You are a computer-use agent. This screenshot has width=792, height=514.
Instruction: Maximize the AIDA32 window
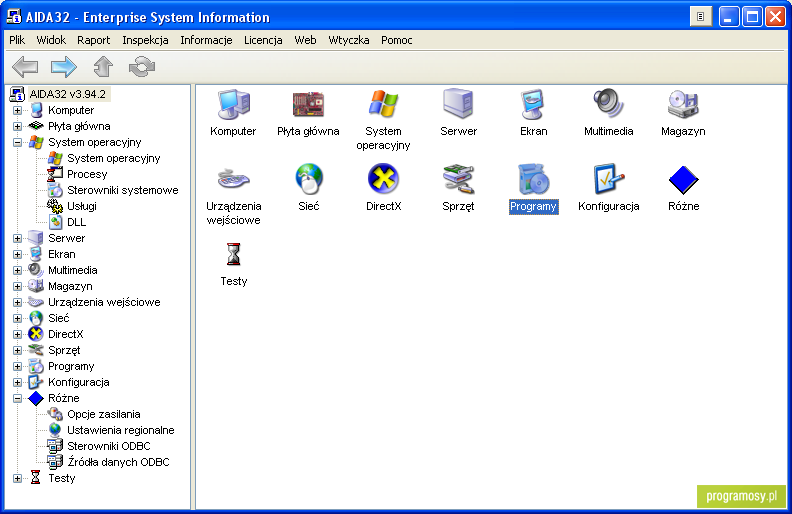pyautogui.click(x=752, y=17)
